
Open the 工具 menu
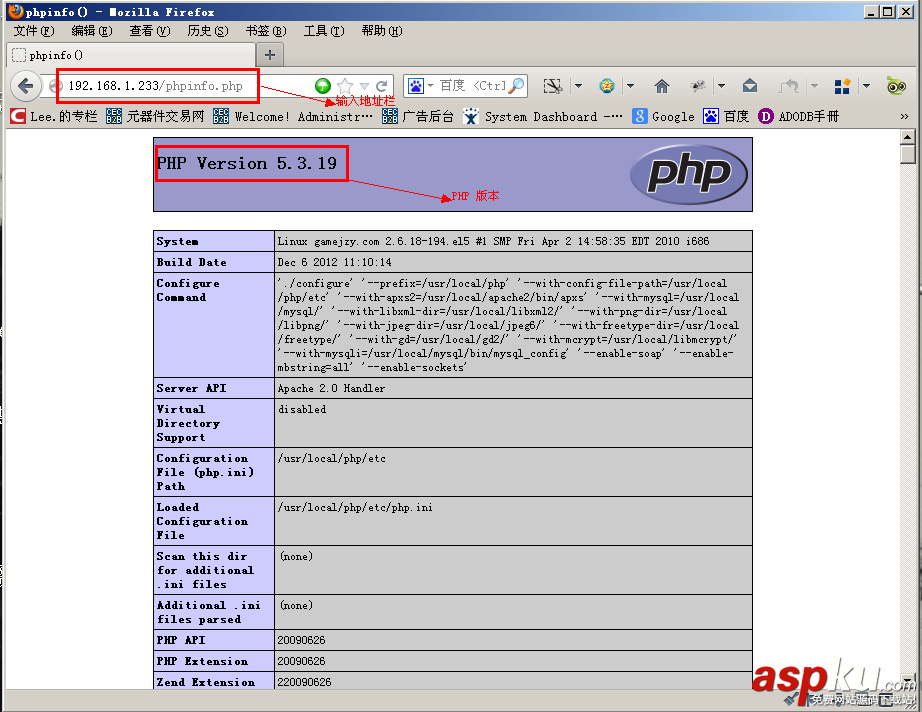[325, 31]
